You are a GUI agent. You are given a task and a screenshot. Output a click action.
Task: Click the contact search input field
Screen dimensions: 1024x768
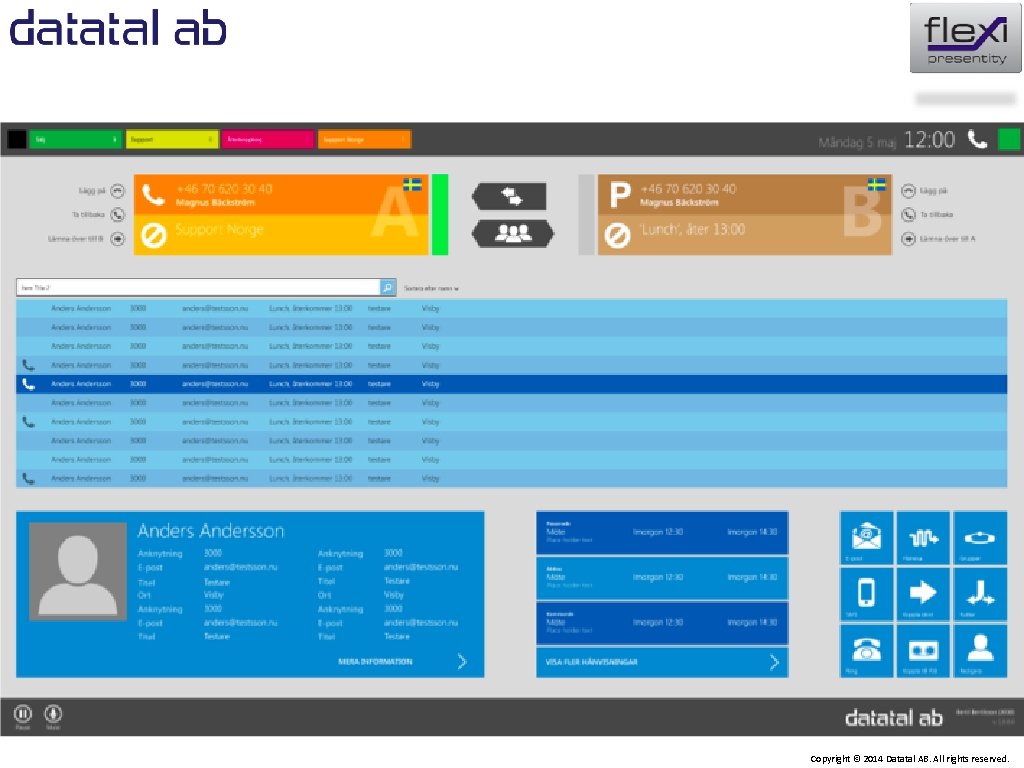tap(198, 287)
